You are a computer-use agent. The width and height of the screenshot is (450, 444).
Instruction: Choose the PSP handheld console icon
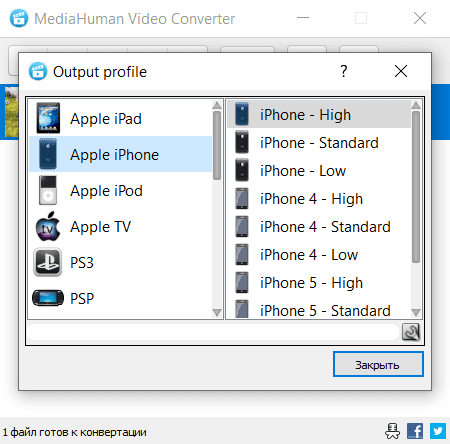[x=48, y=298]
